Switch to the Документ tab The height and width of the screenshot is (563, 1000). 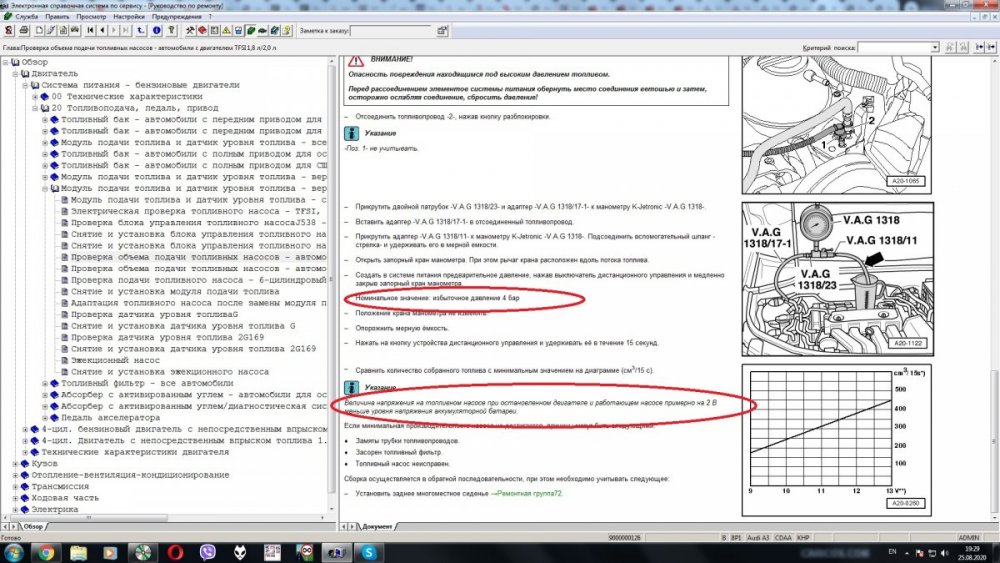pos(376,526)
